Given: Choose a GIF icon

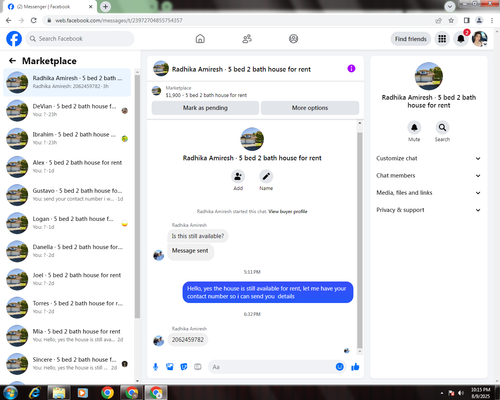Looking at the screenshot, I should [198, 367].
